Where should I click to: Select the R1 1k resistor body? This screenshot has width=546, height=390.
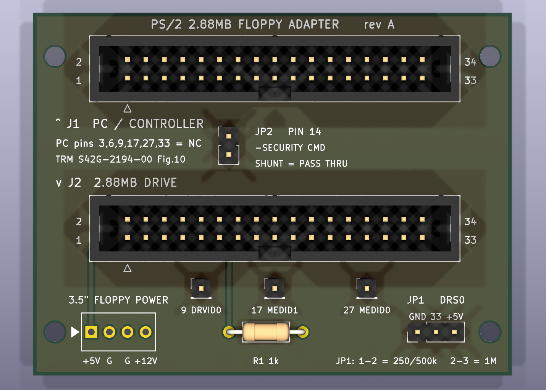266,332
